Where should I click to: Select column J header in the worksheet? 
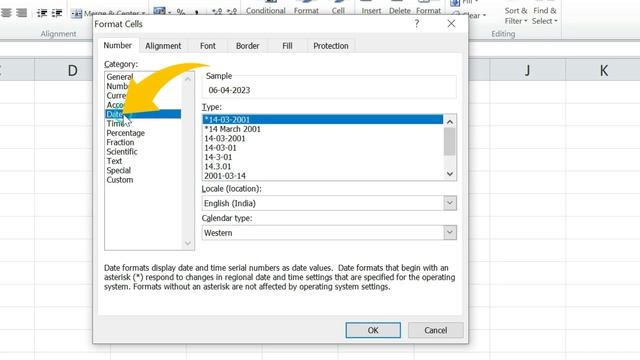pos(527,70)
